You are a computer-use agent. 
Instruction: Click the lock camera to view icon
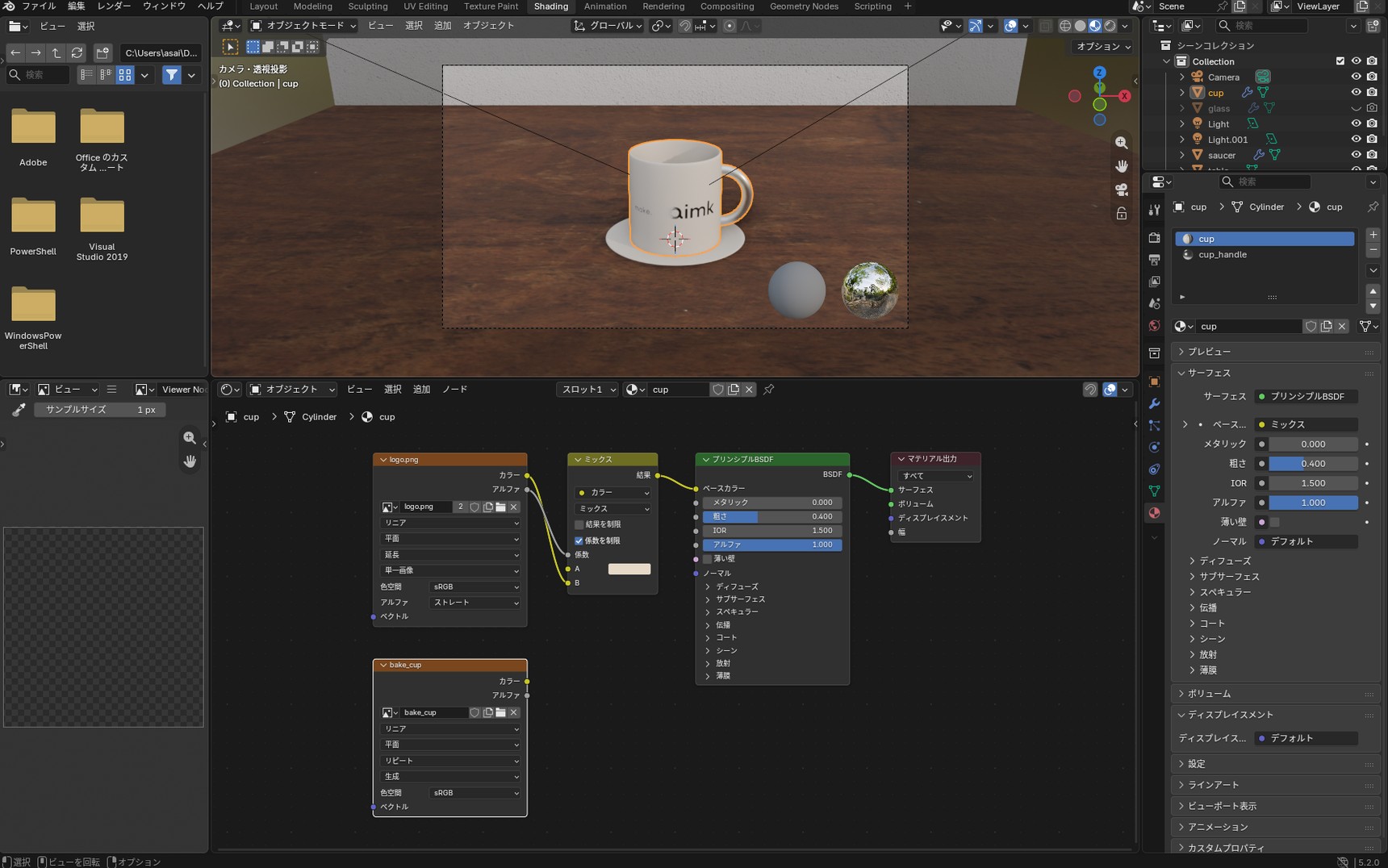(x=1122, y=214)
